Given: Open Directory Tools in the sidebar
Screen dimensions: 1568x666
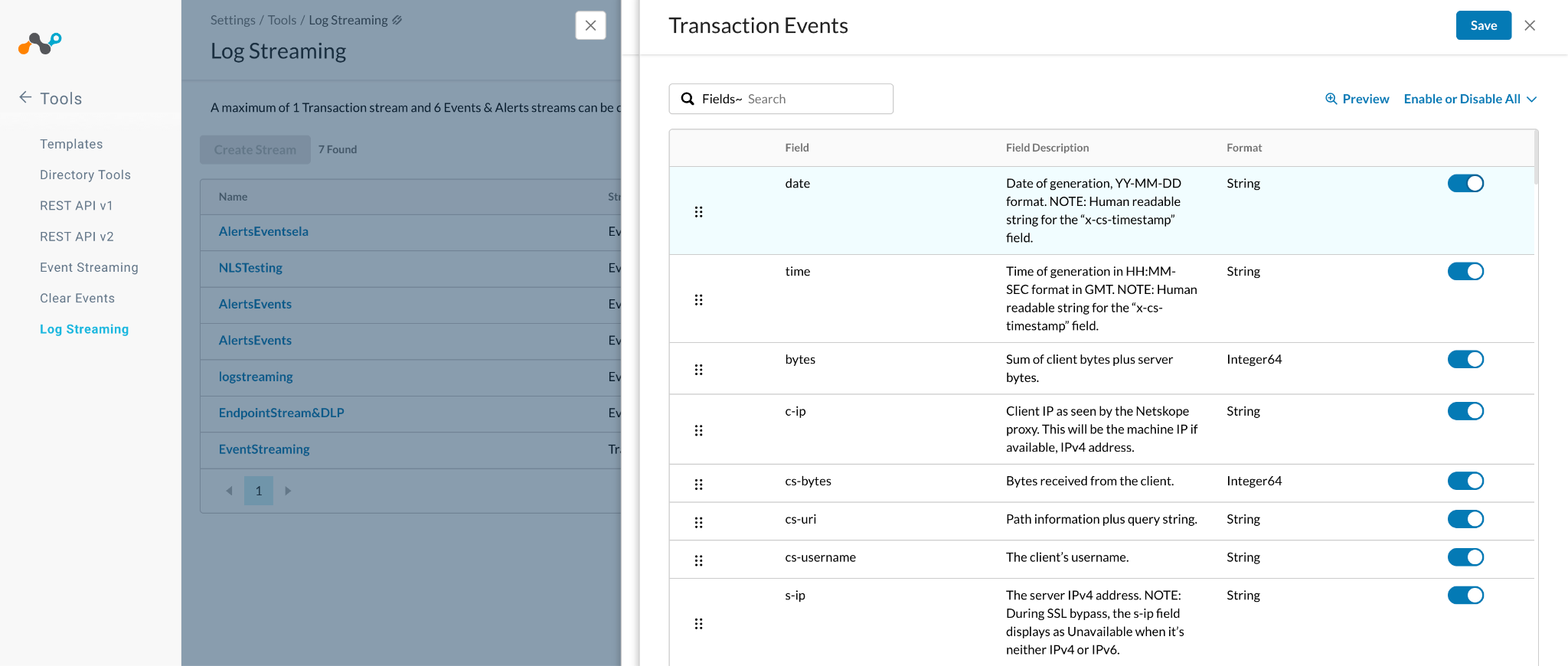Looking at the screenshot, I should pos(85,175).
